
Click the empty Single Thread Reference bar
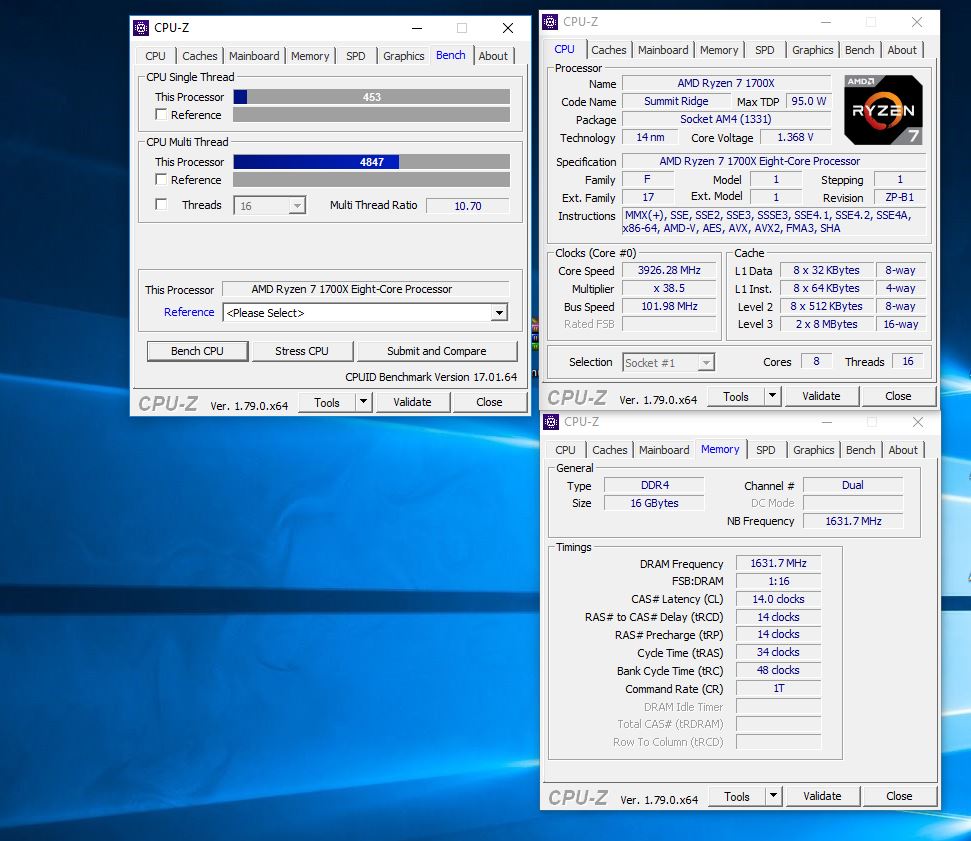[x=372, y=115]
